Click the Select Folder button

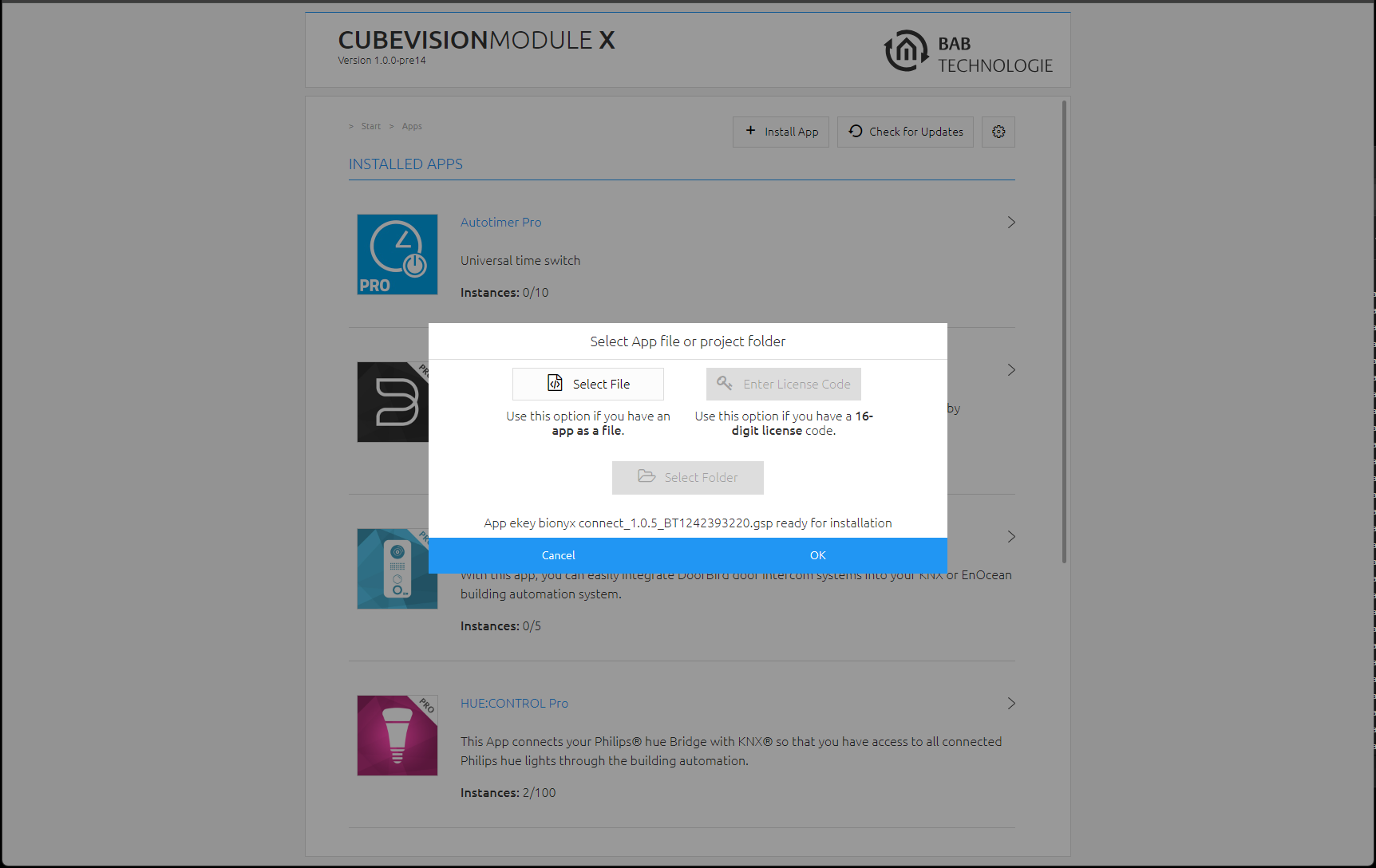pyautogui.click(x=688, y=477)
